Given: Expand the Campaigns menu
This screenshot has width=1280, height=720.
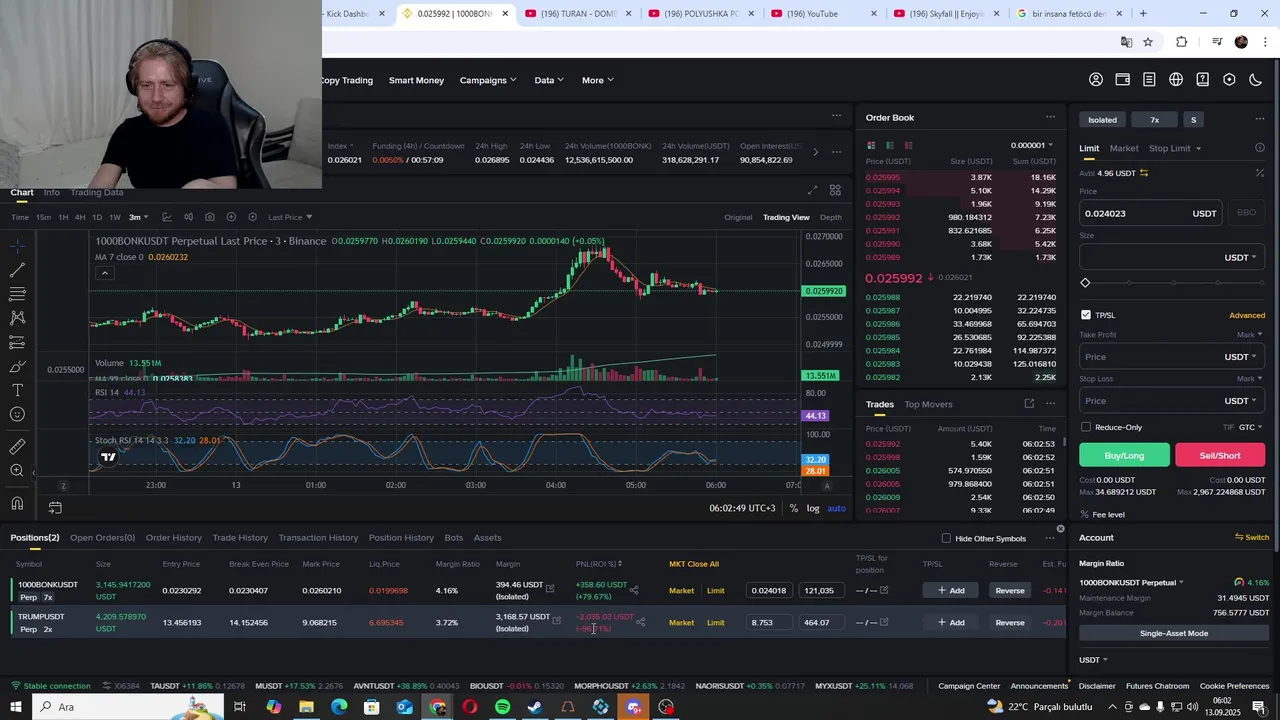Looking at the screenshot, I should (488, 80).
